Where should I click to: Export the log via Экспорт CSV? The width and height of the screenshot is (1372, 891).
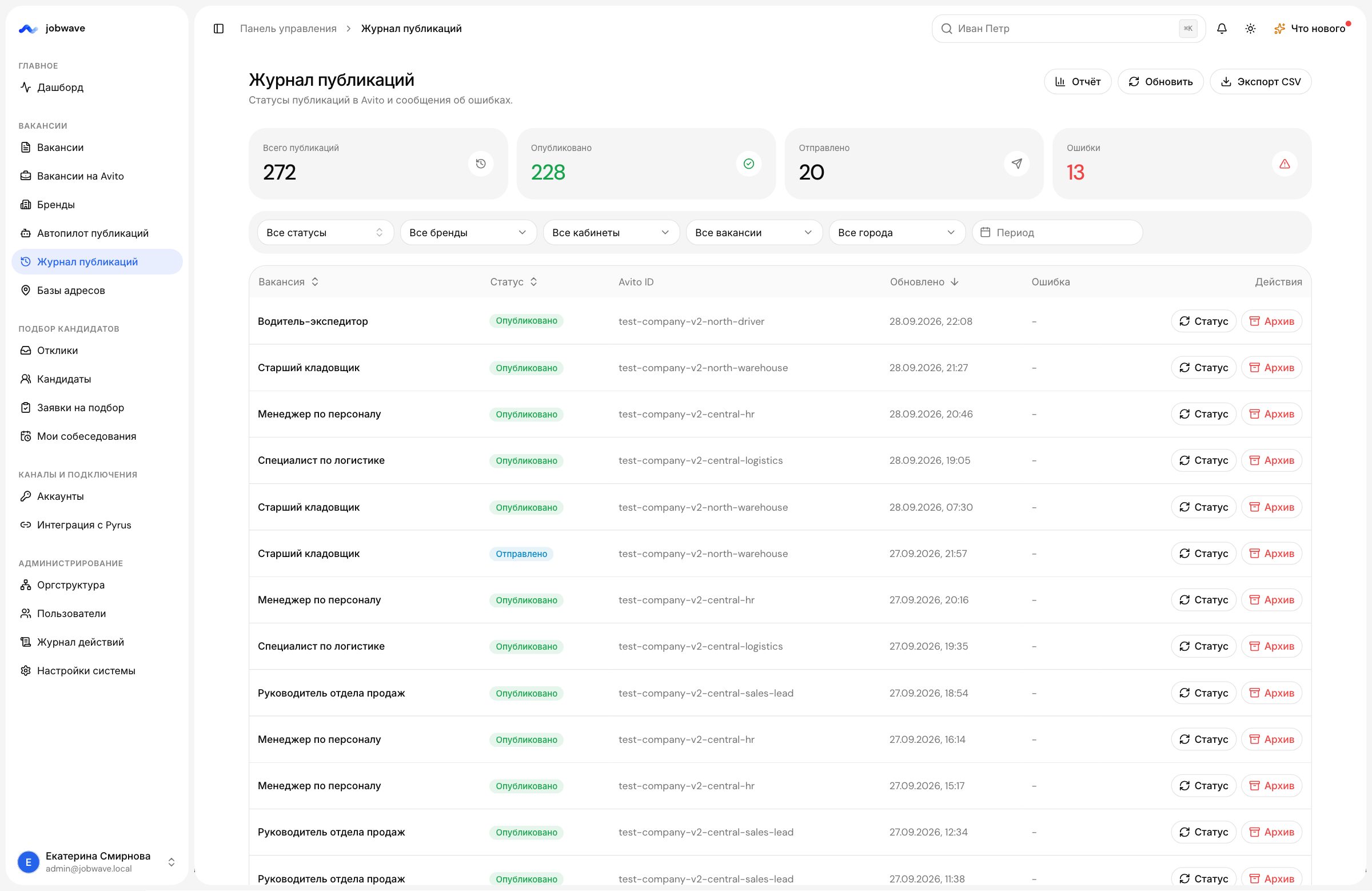coord(1261,81)
